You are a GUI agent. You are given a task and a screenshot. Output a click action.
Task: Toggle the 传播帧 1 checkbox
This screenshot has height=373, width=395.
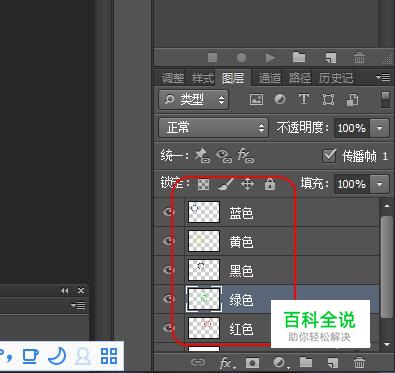(x=329, y=156)
